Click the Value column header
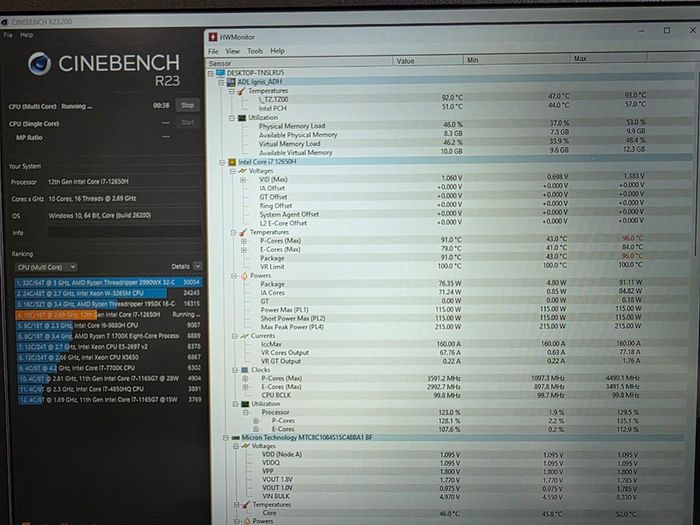Screen dimensions: 700x525 click(428, 61)
